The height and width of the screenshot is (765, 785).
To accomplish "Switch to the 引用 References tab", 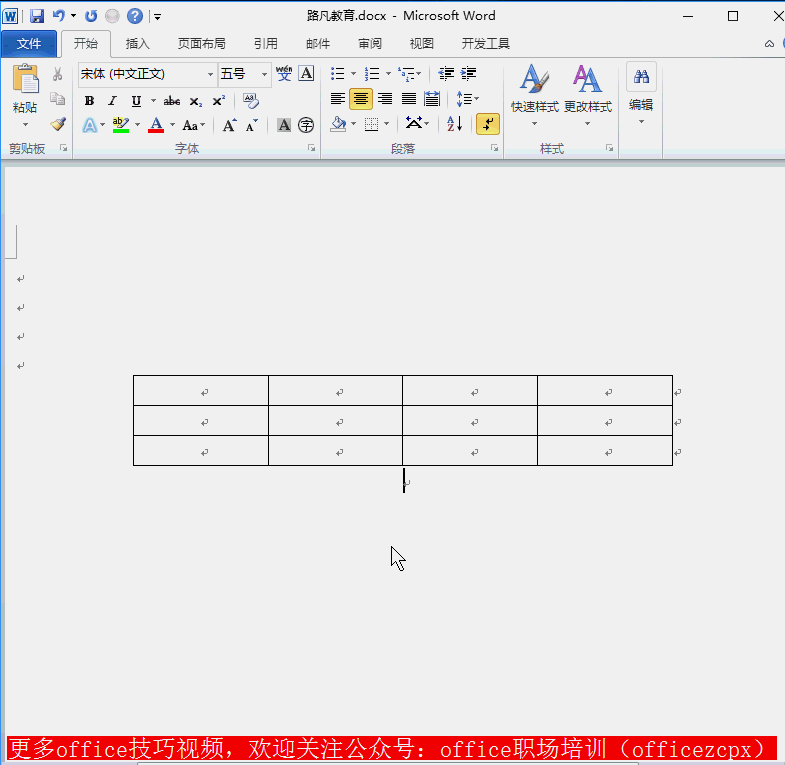I will (265, 44).
